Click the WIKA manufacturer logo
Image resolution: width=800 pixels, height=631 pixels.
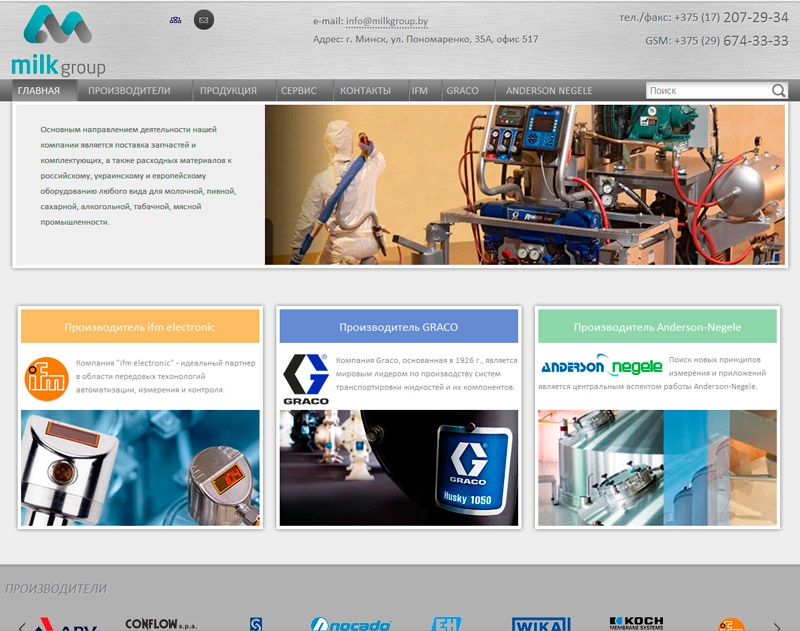541,624
